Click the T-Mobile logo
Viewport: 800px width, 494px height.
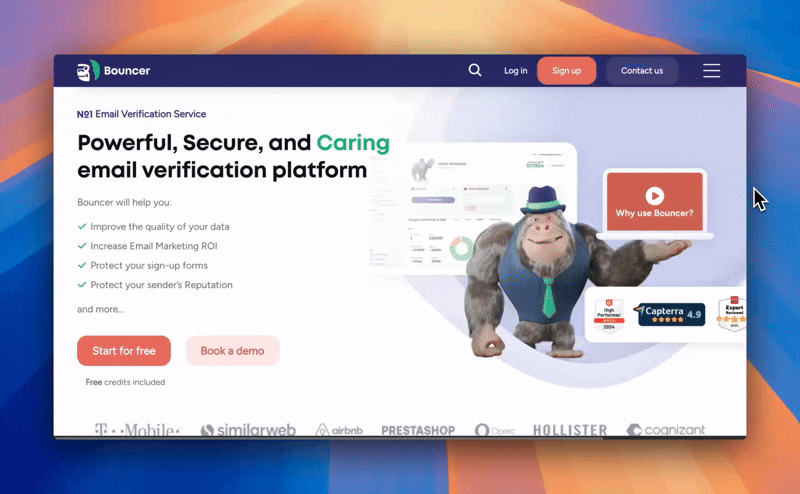click(x=137, y=430)
